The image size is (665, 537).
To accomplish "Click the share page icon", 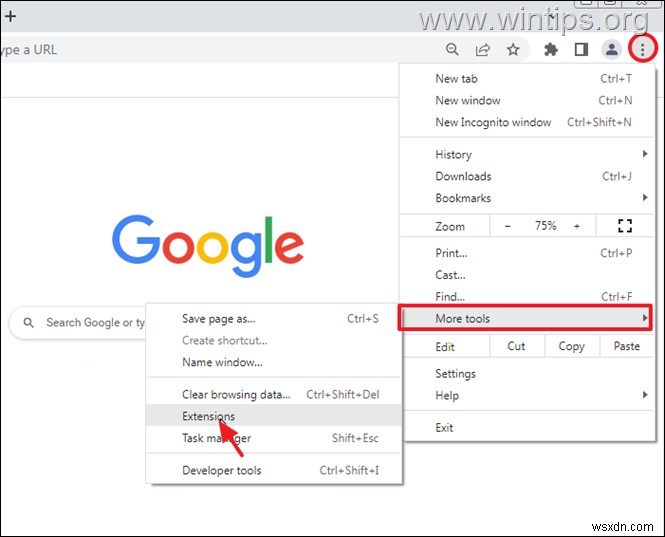I will (483, 50).
